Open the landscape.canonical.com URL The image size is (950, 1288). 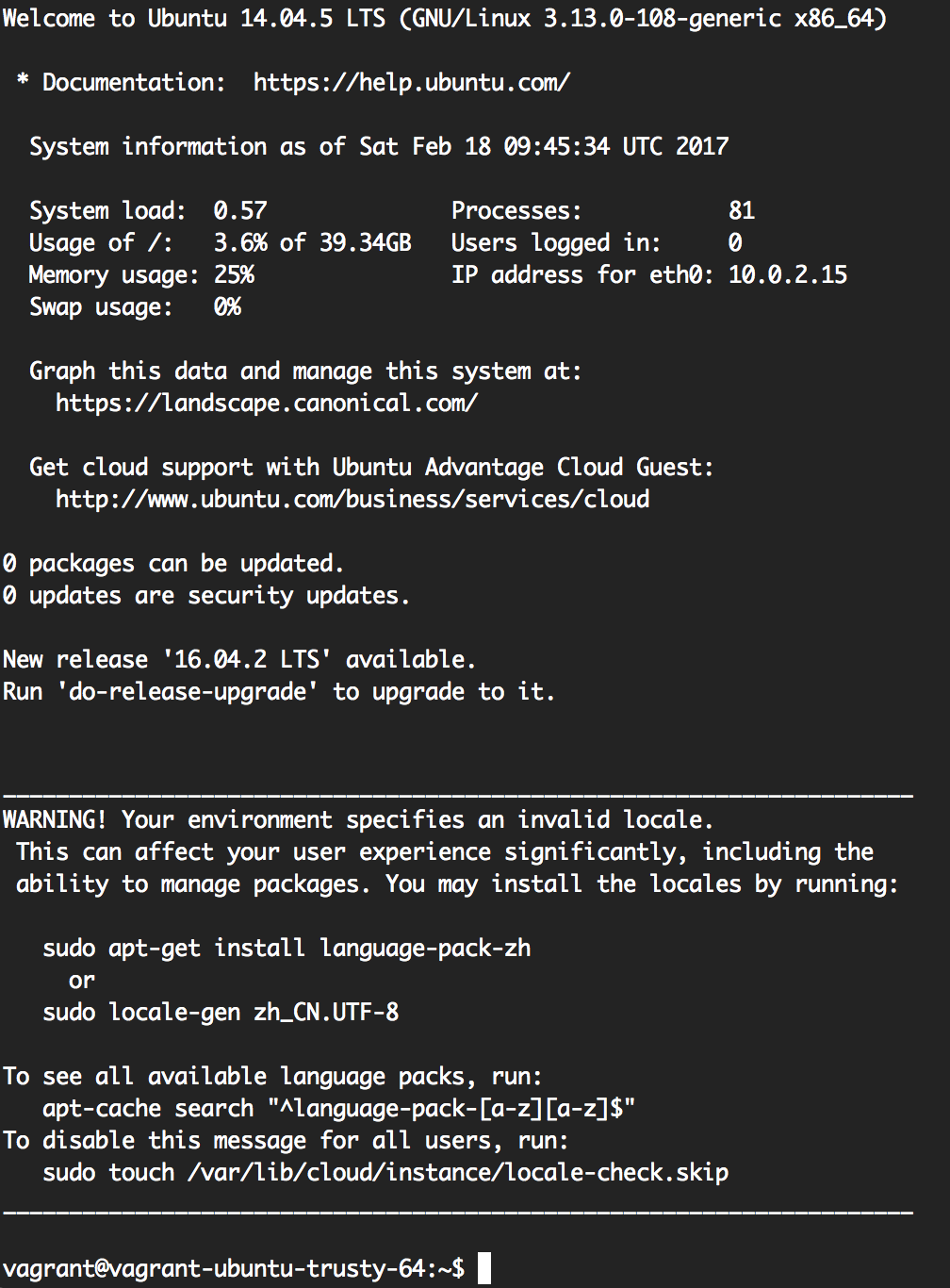tap(267, 404)
